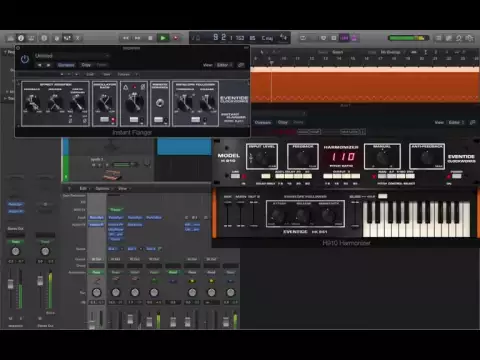Open the List Editors icon at top right
This screenshot has width=480, height=360.
pos(439,38)
